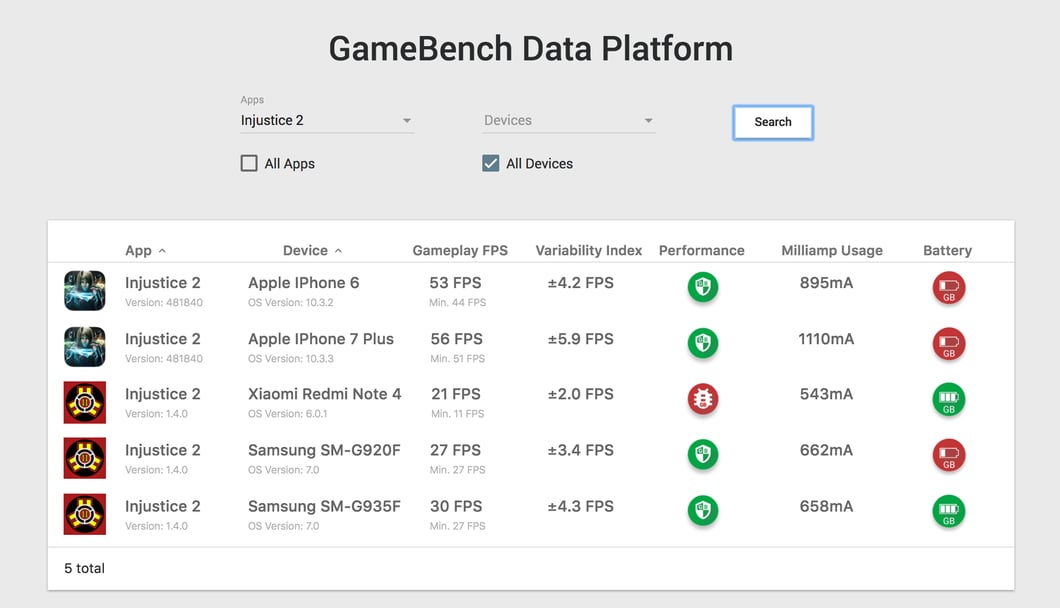Click the GameBench Data Platform title
Image resolution: width=1060 pixels, height=608 pixels.
(x=529, y=47)
